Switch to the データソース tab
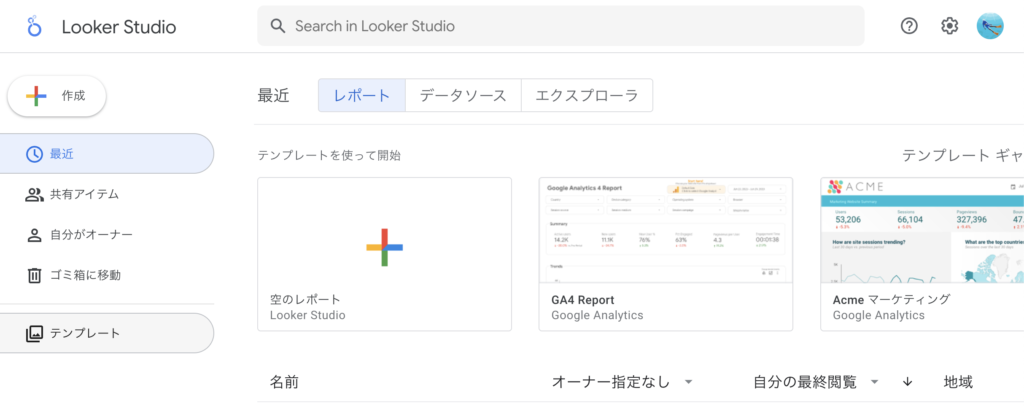The width and height of the screenshot is (1024, 414). (463, 96)
